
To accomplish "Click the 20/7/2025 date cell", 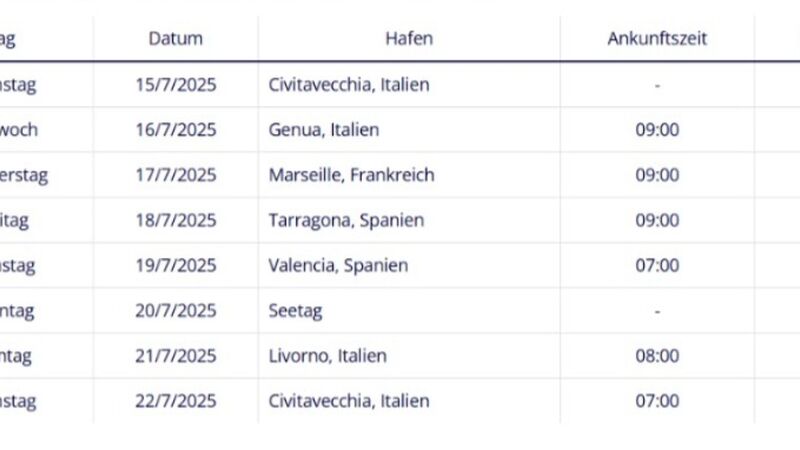I will [x=176, y=311].
